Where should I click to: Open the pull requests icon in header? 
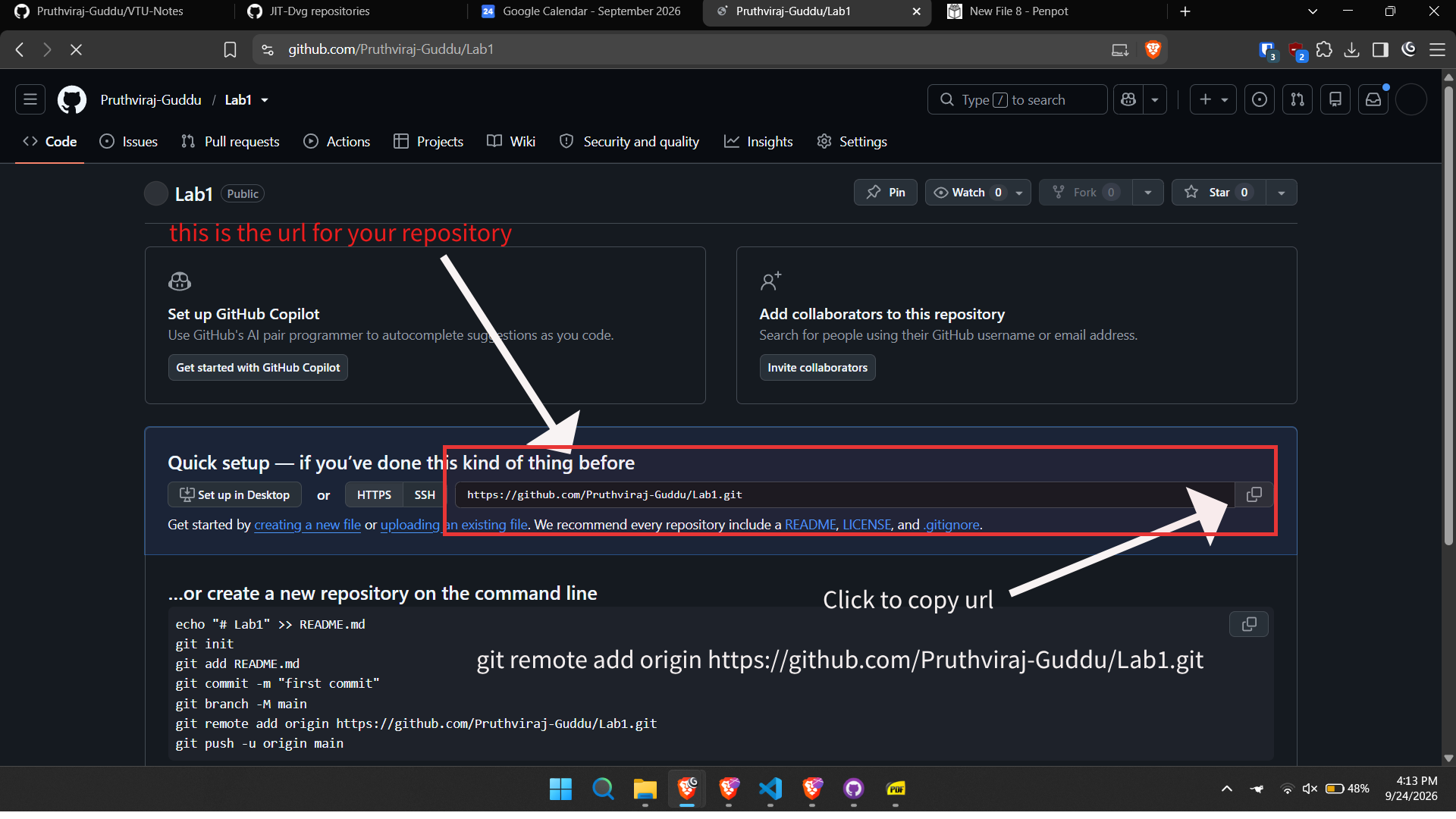(1298, 99)
